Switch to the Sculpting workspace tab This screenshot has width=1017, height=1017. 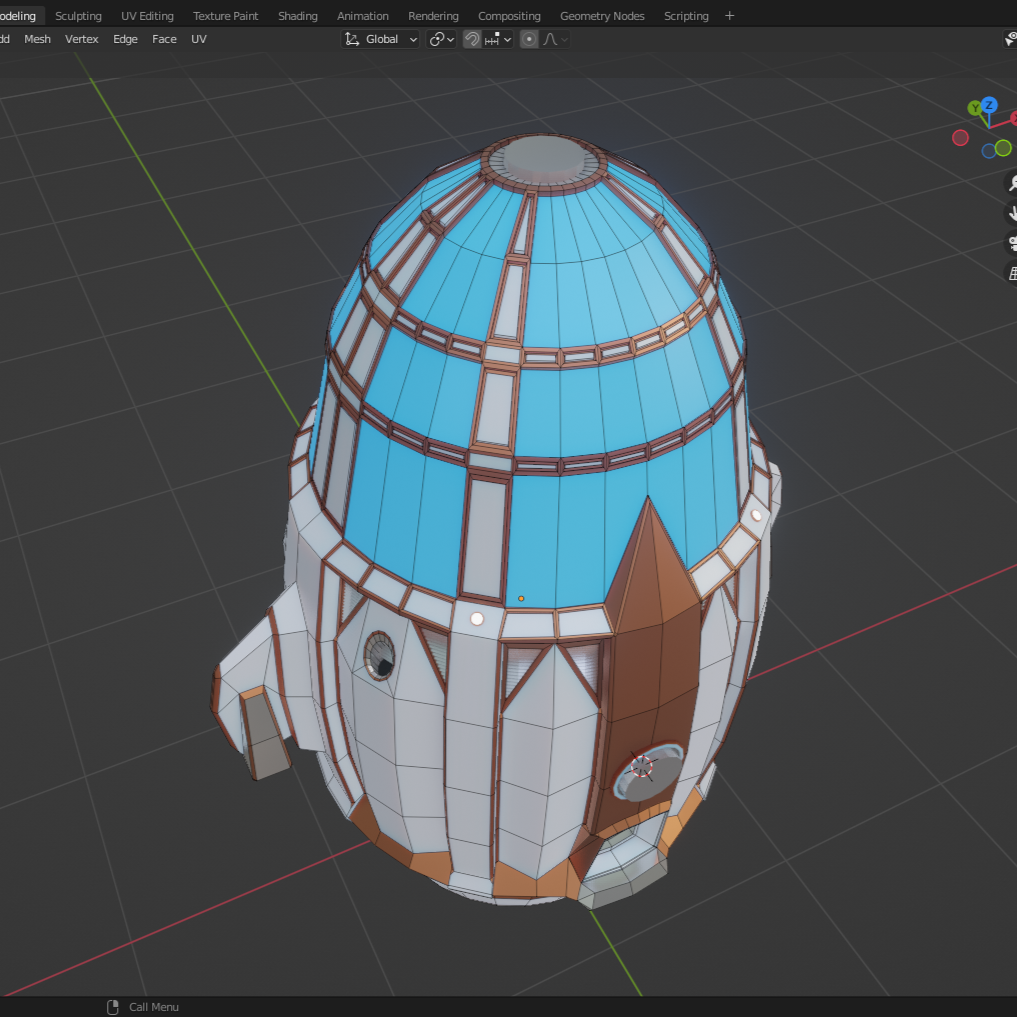78,16
